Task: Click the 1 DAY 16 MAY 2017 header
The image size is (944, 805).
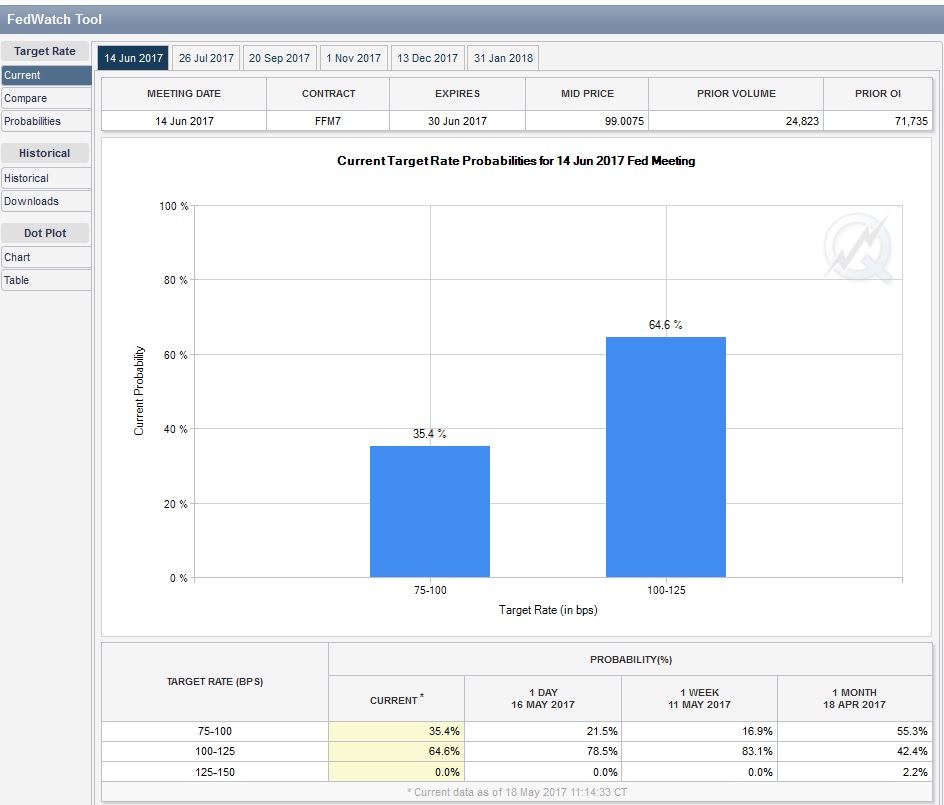Action: [543, 698]
